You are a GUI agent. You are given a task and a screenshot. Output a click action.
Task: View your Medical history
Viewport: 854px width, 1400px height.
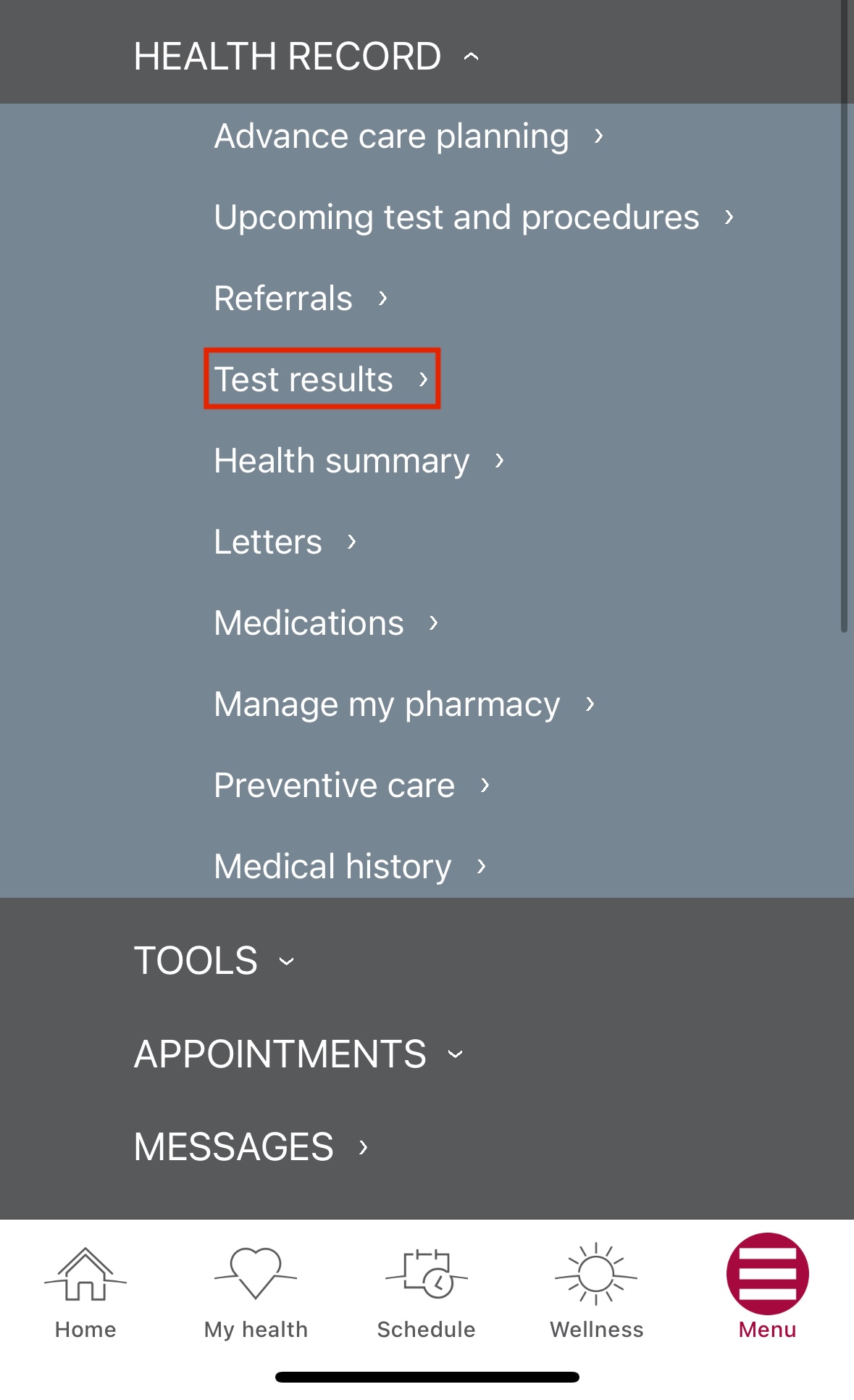click(350, 865)
